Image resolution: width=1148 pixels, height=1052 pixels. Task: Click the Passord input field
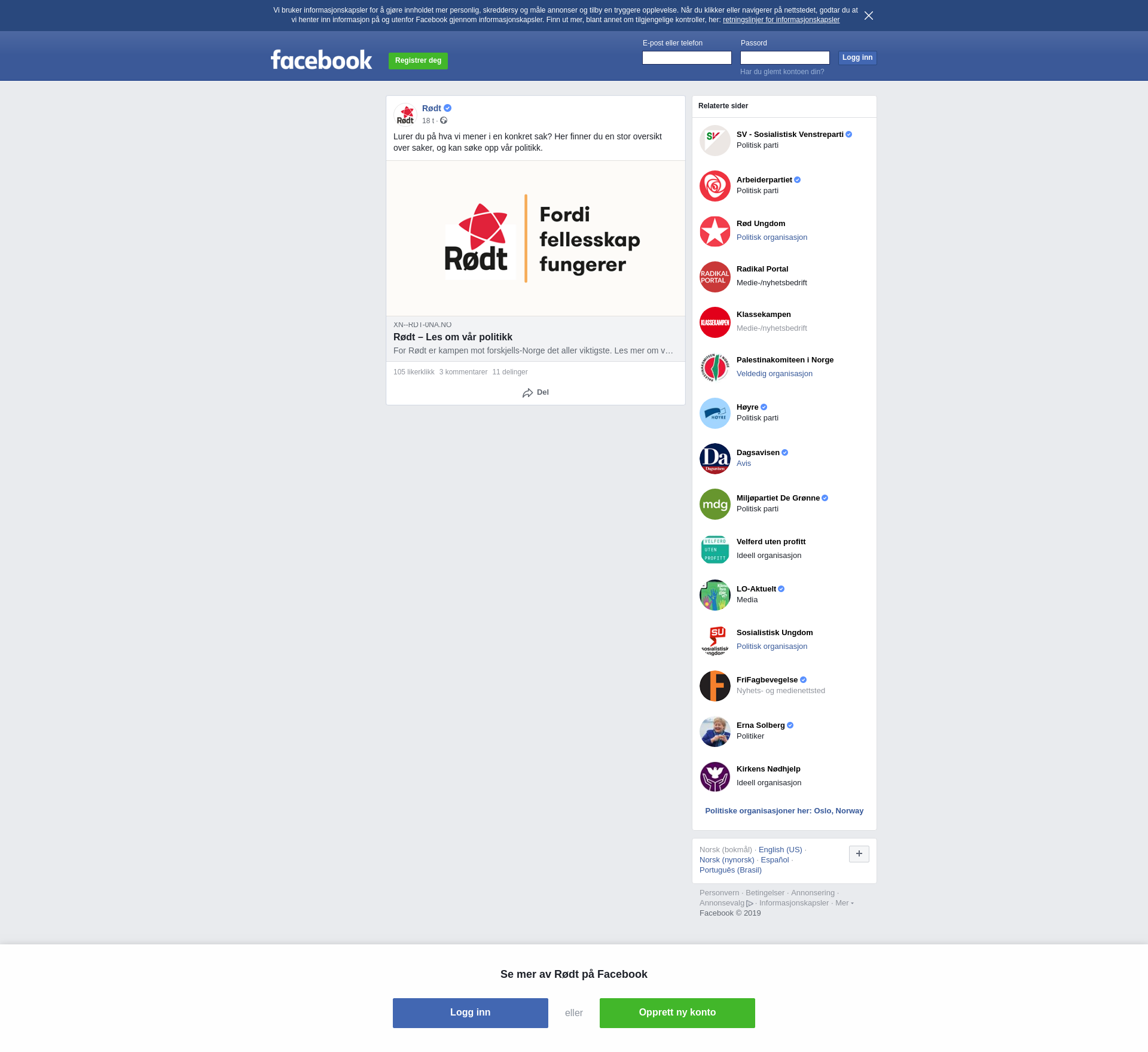pos(785,57)
